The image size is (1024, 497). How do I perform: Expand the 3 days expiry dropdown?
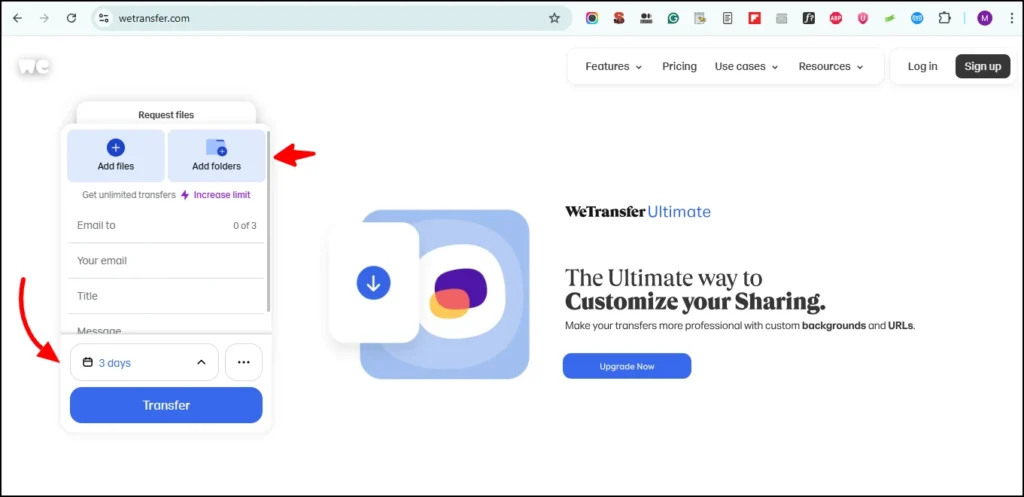click(144, 362)
